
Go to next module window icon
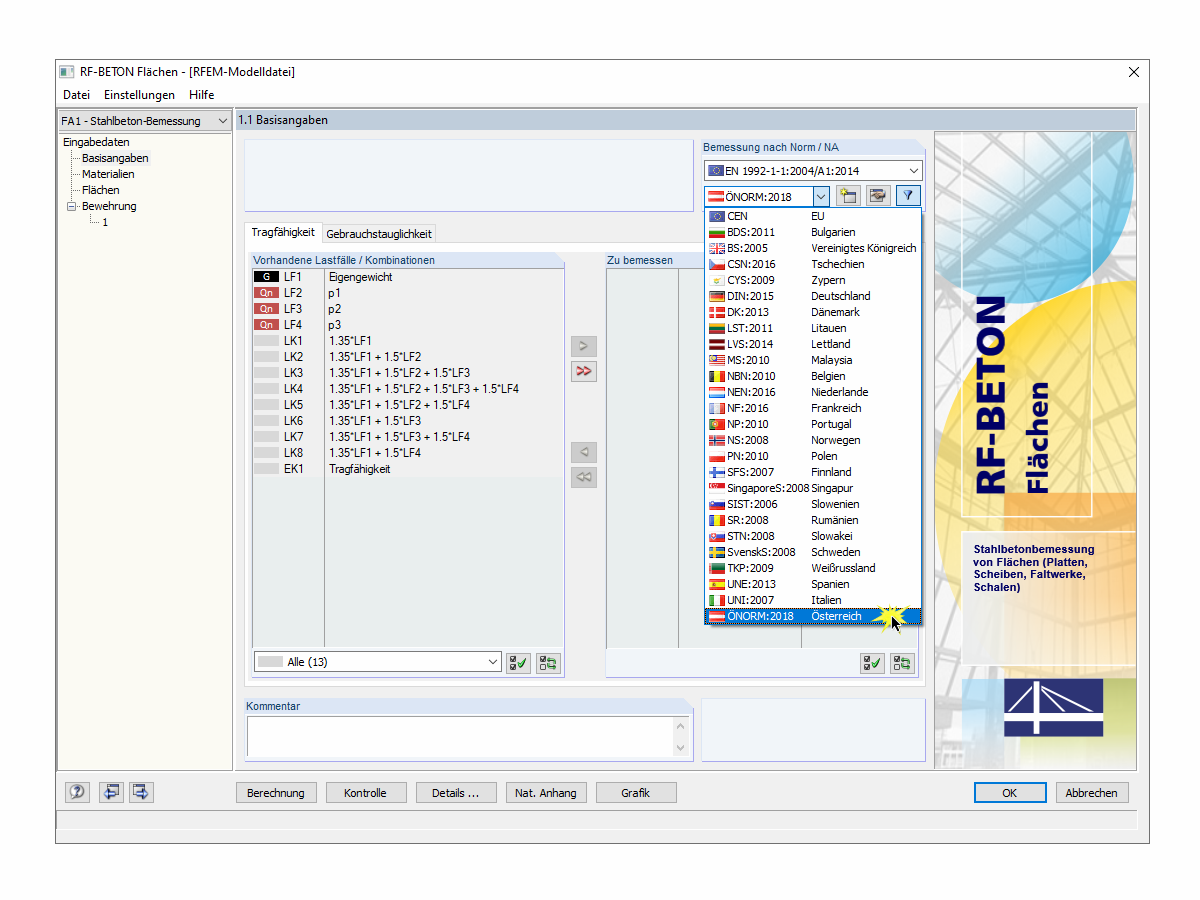pos(141,792)
